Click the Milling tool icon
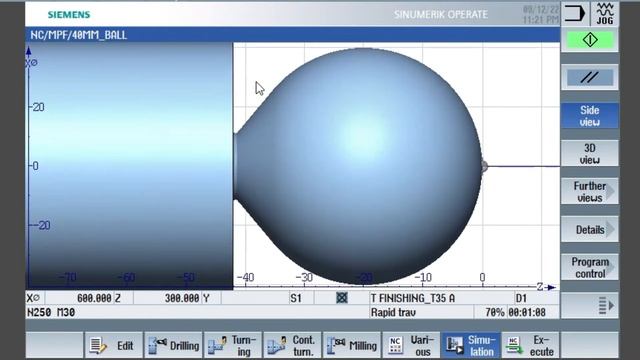 (336, 345)
